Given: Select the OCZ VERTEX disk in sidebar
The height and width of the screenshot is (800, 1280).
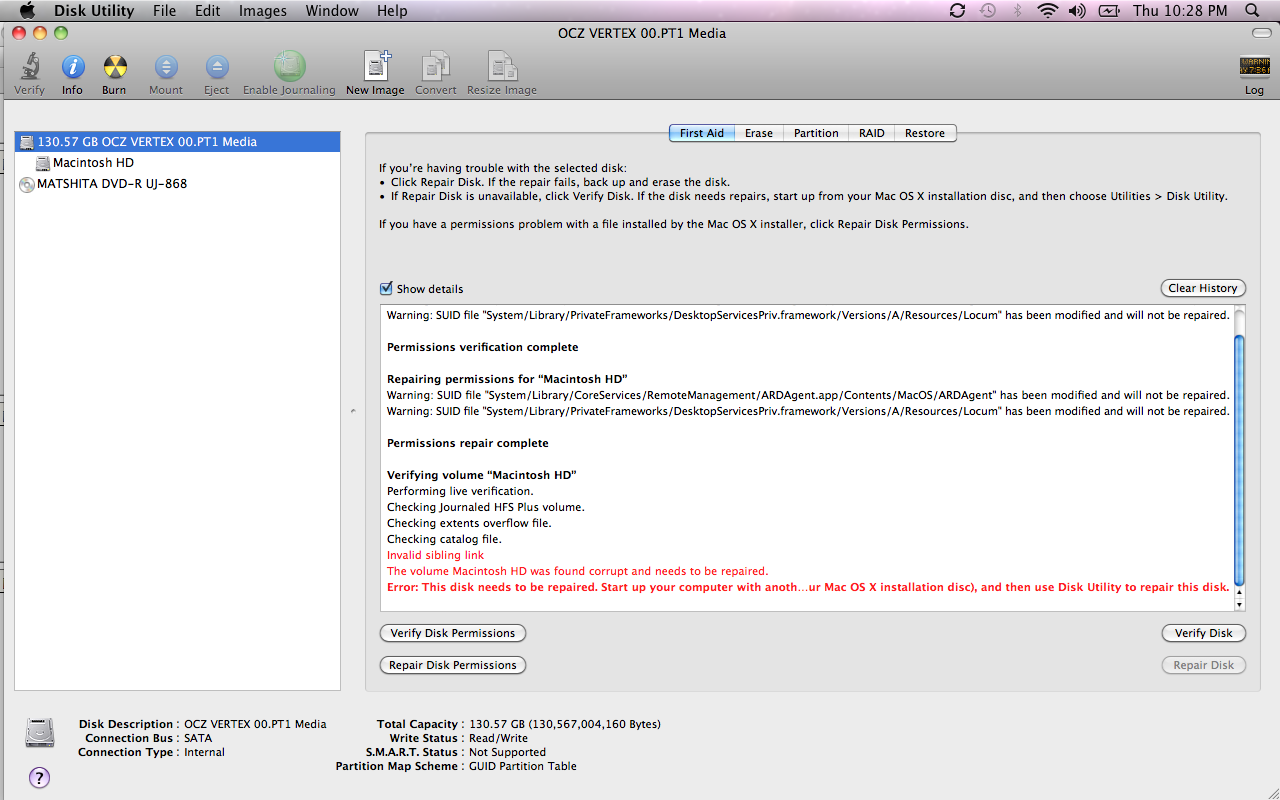Looking at the screenshot, I should 178,142.
